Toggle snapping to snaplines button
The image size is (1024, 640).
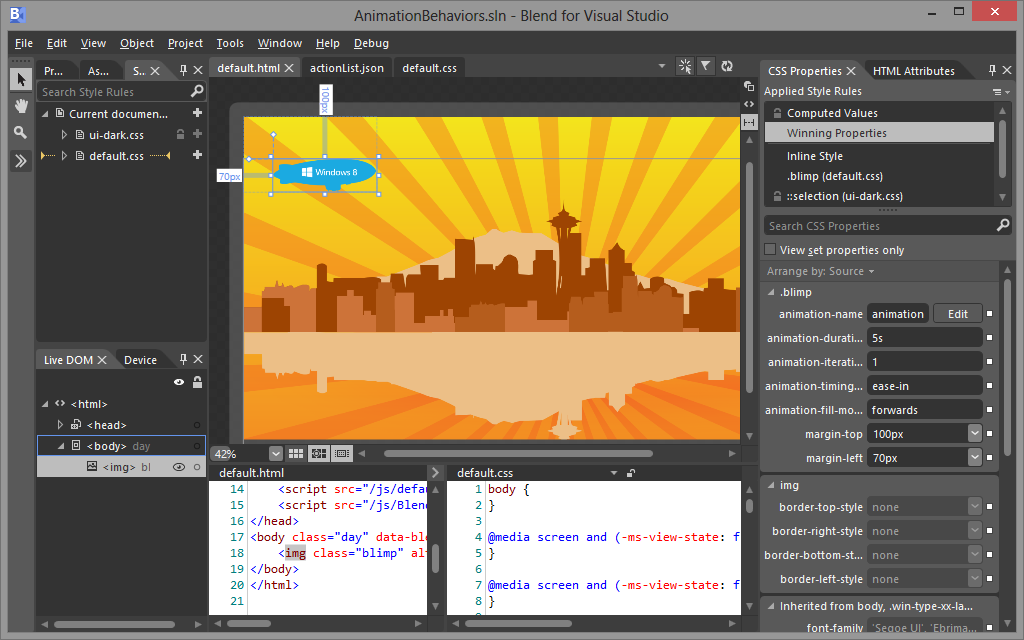(x=342, y=453)
